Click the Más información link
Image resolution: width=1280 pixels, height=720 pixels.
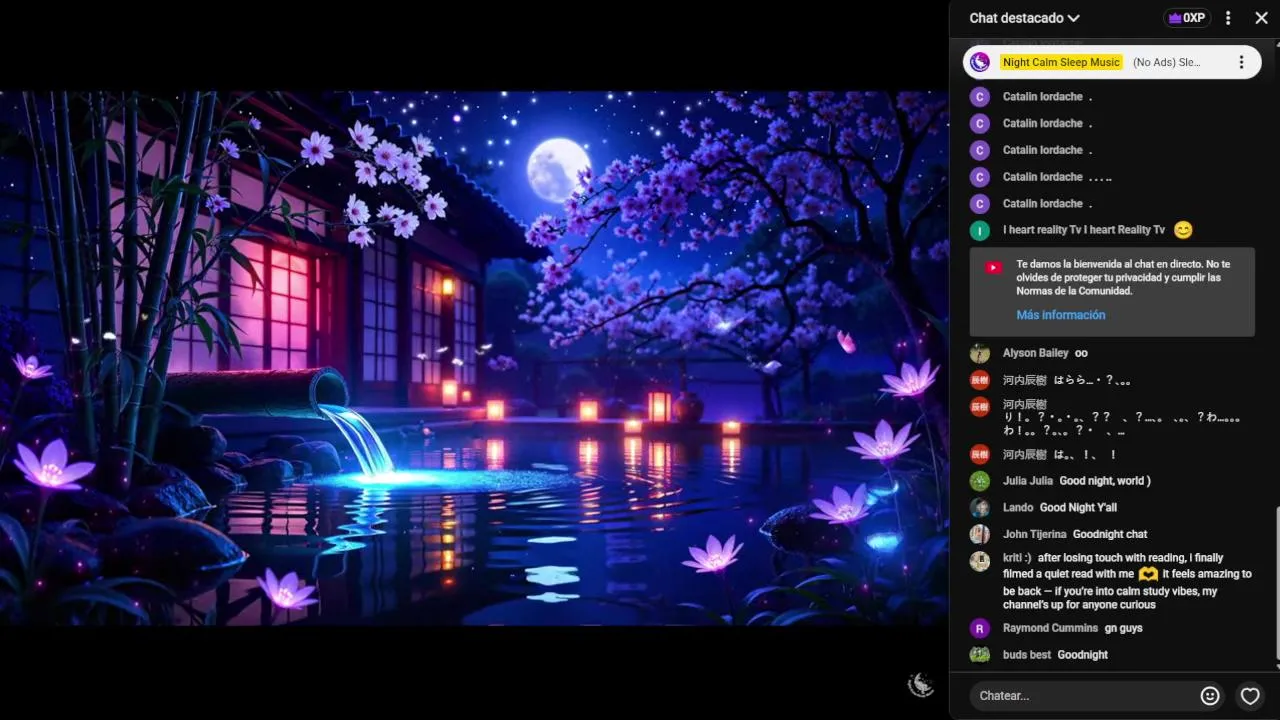(1061, 315)
